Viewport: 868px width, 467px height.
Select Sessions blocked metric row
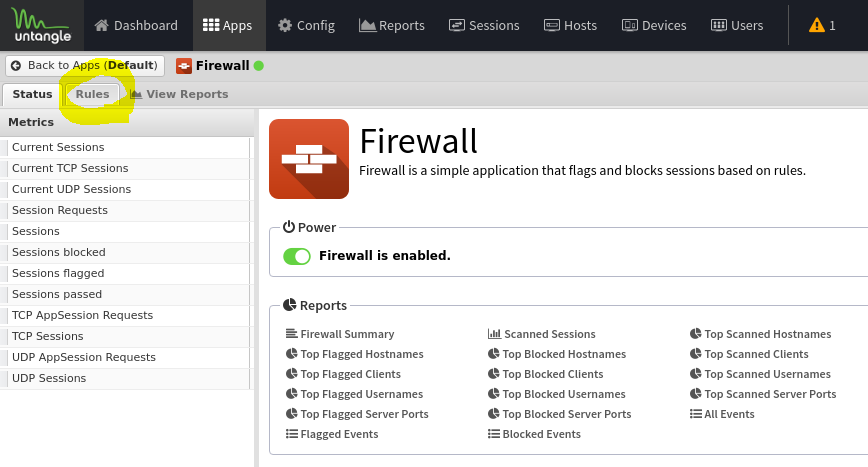pos(126,252)
